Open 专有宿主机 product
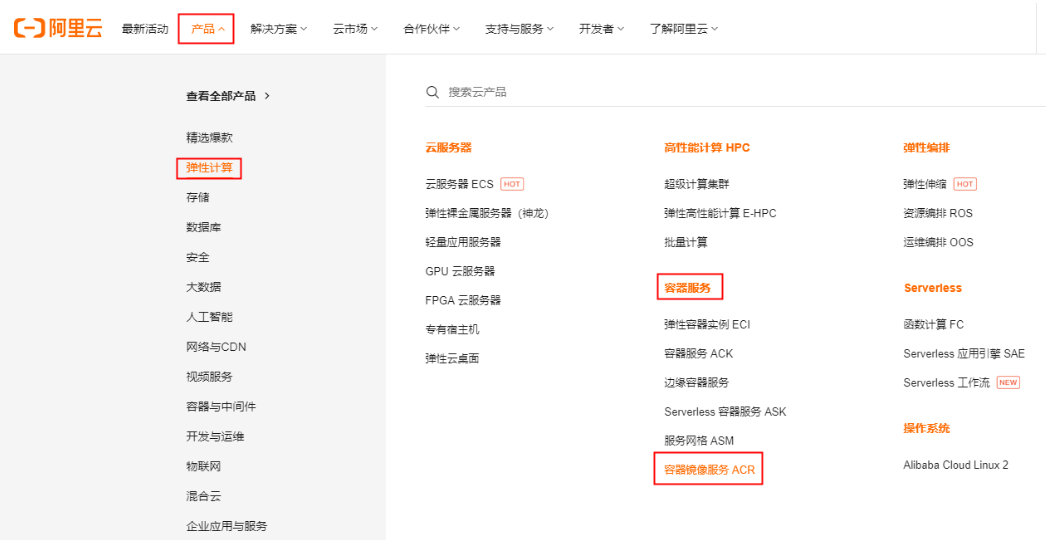This screenshot has width=1046, height=540. (452, 330)
